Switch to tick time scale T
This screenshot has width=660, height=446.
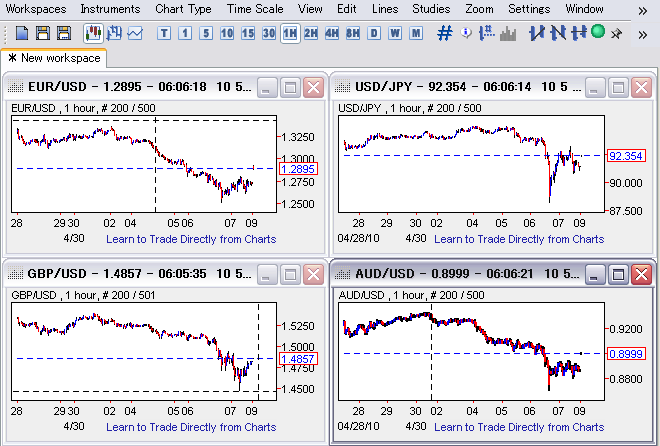point(164,33)
